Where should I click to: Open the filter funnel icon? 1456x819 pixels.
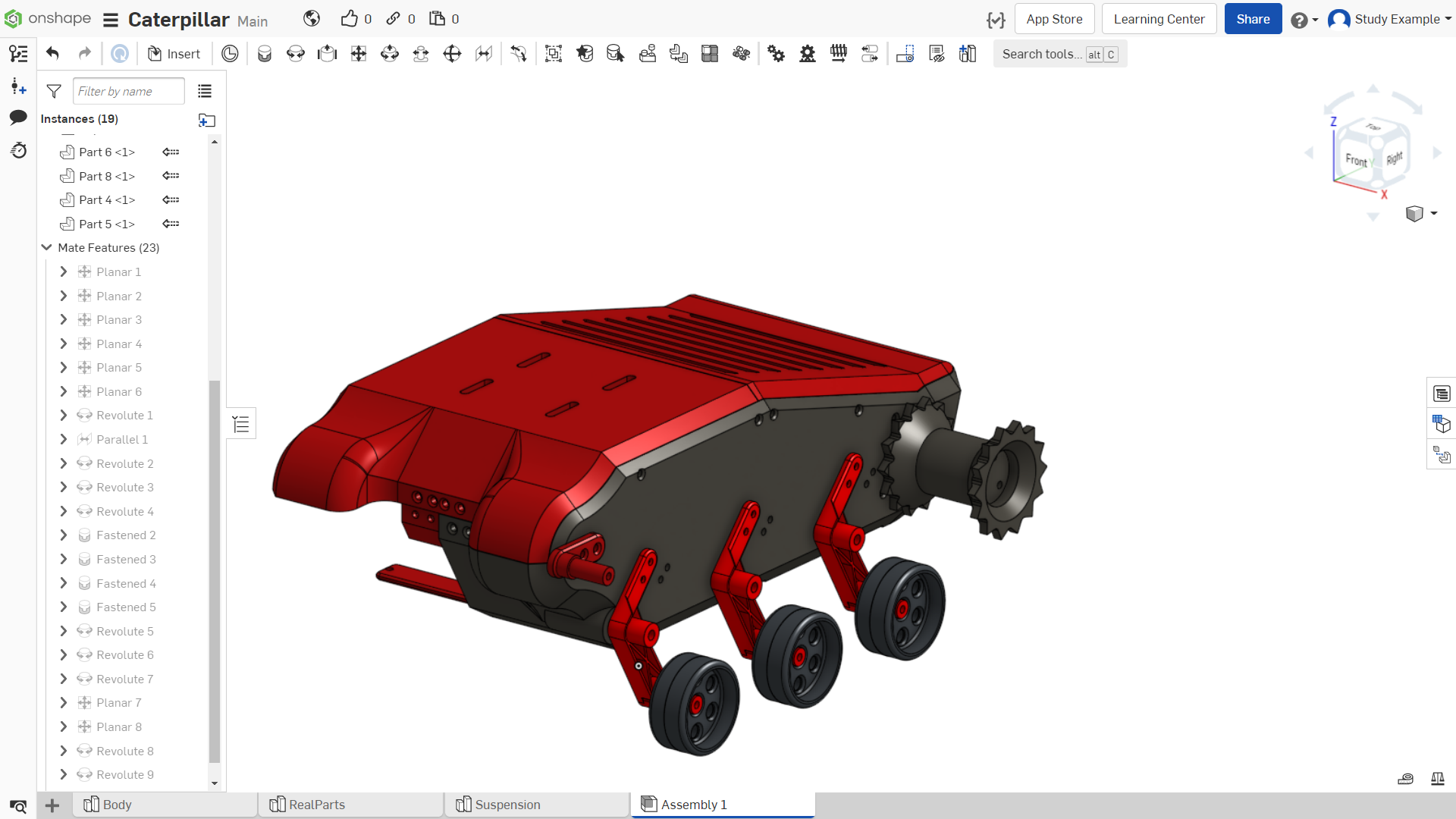[54, 91]
